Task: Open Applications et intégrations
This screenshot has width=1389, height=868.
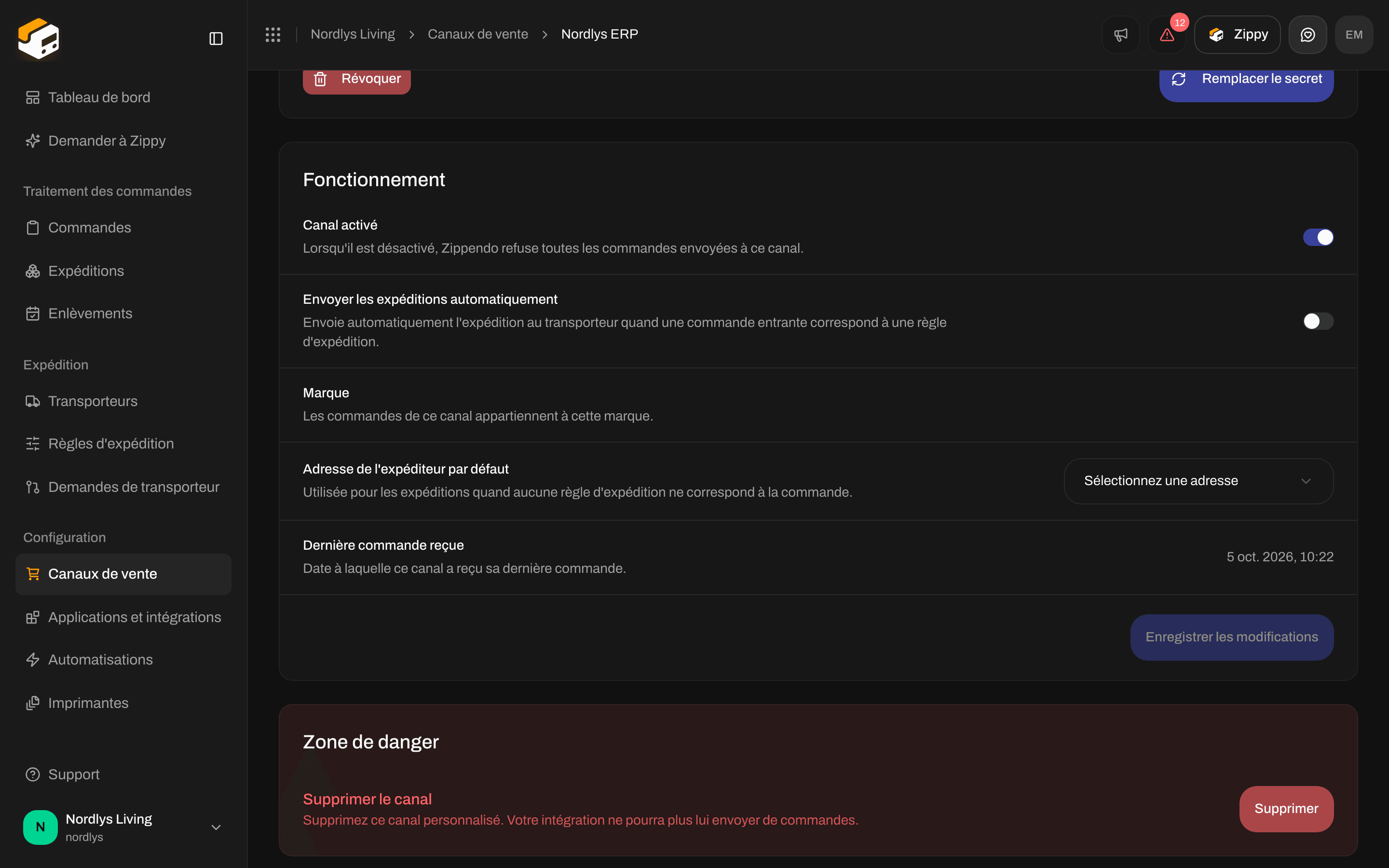Action: pos(123,617)
